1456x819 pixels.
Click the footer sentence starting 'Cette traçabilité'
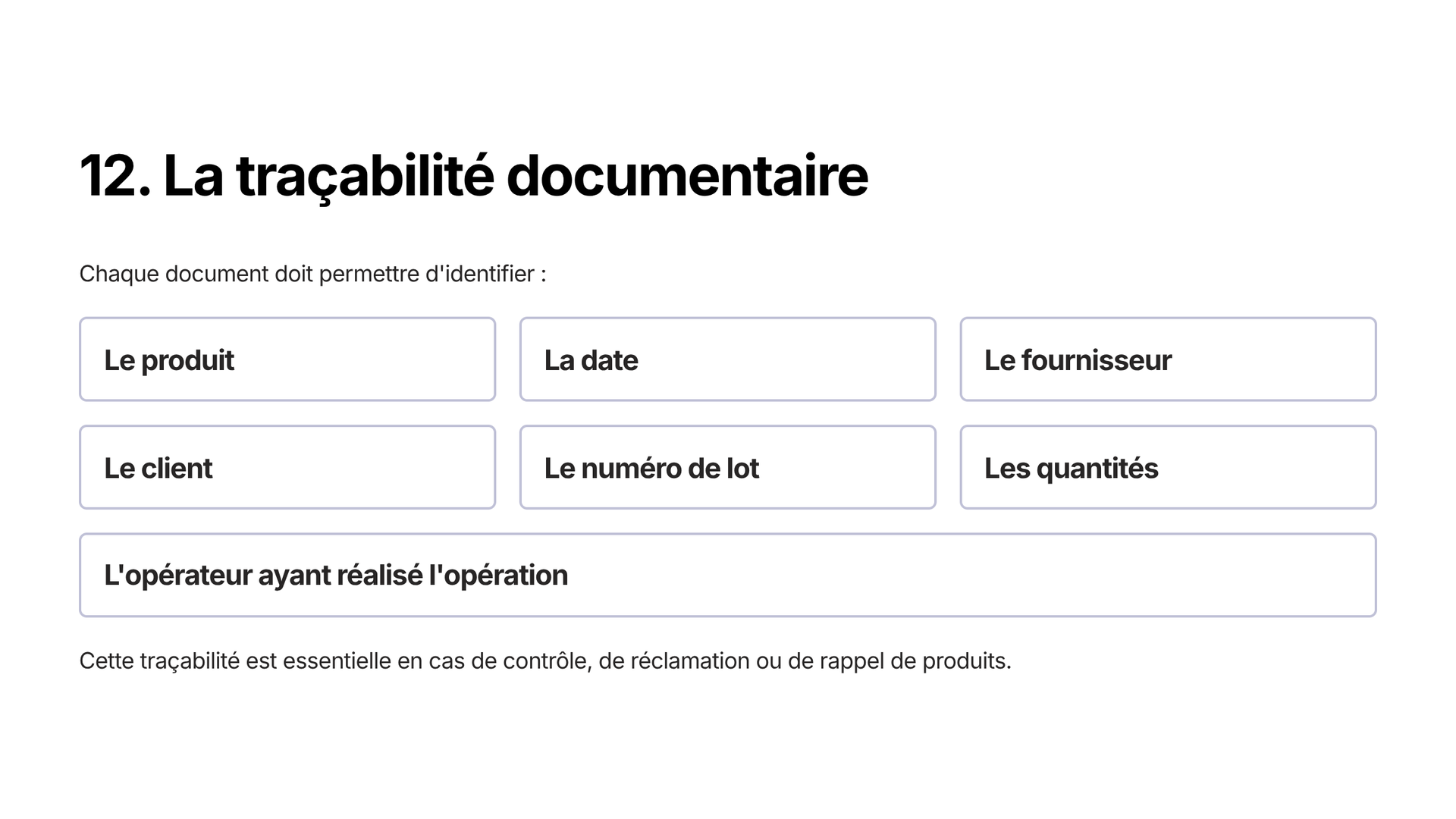pyautogui.click(x=545, y=661)
